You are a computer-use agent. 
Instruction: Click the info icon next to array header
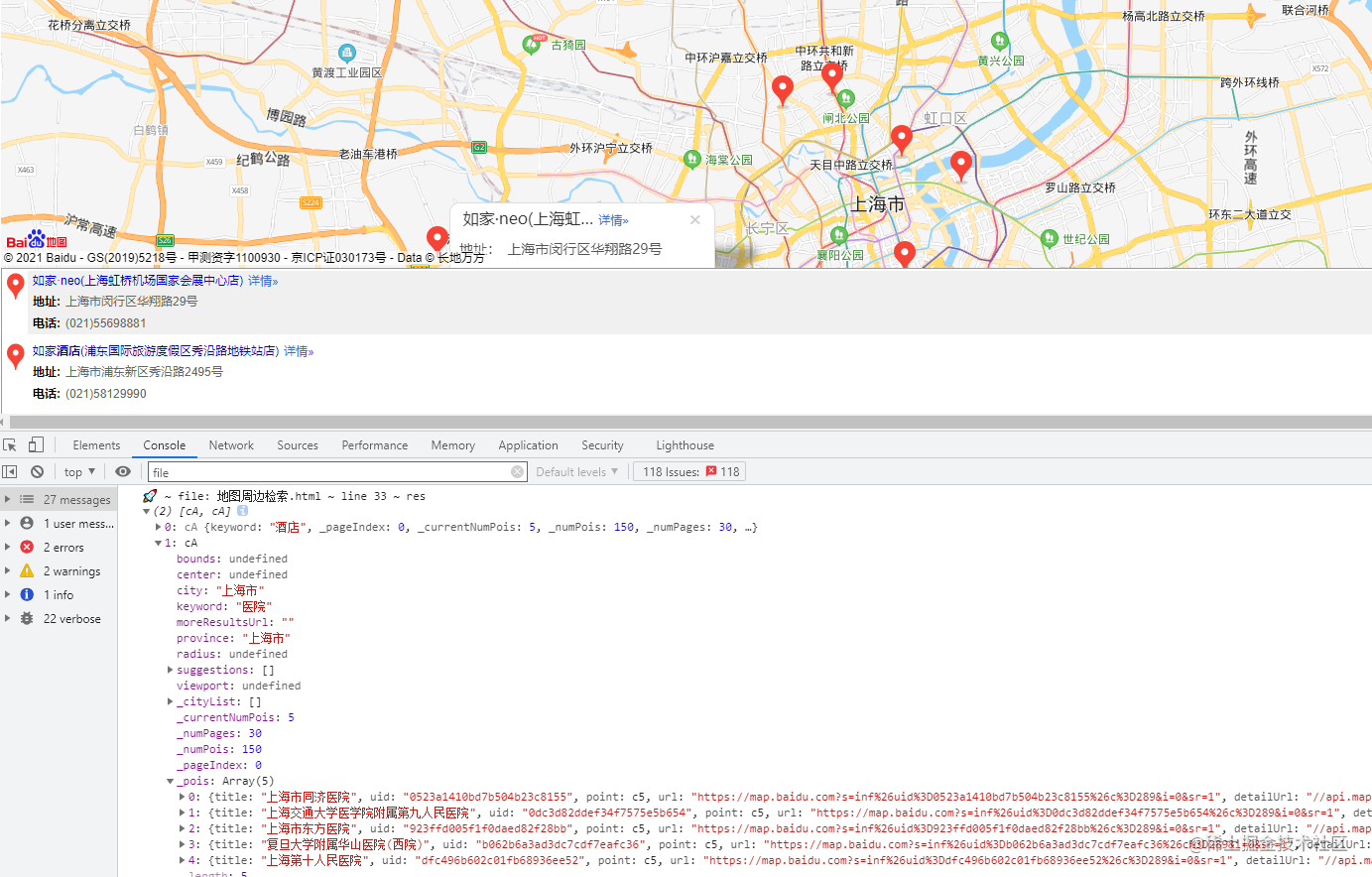(242, 511)
